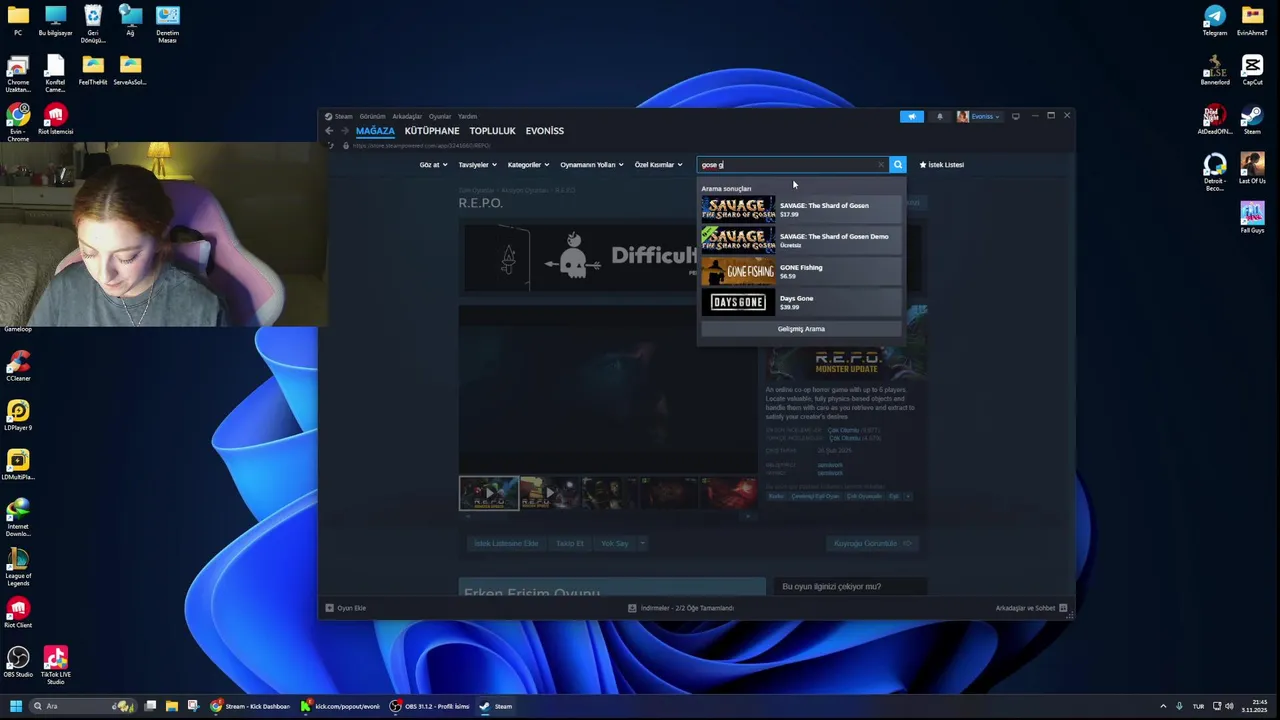The height and width of the screenshot is (720, 1280).
Task: Open Denetim Masası desktop icon
Action: pyautogui.click(x=167, y=24)
